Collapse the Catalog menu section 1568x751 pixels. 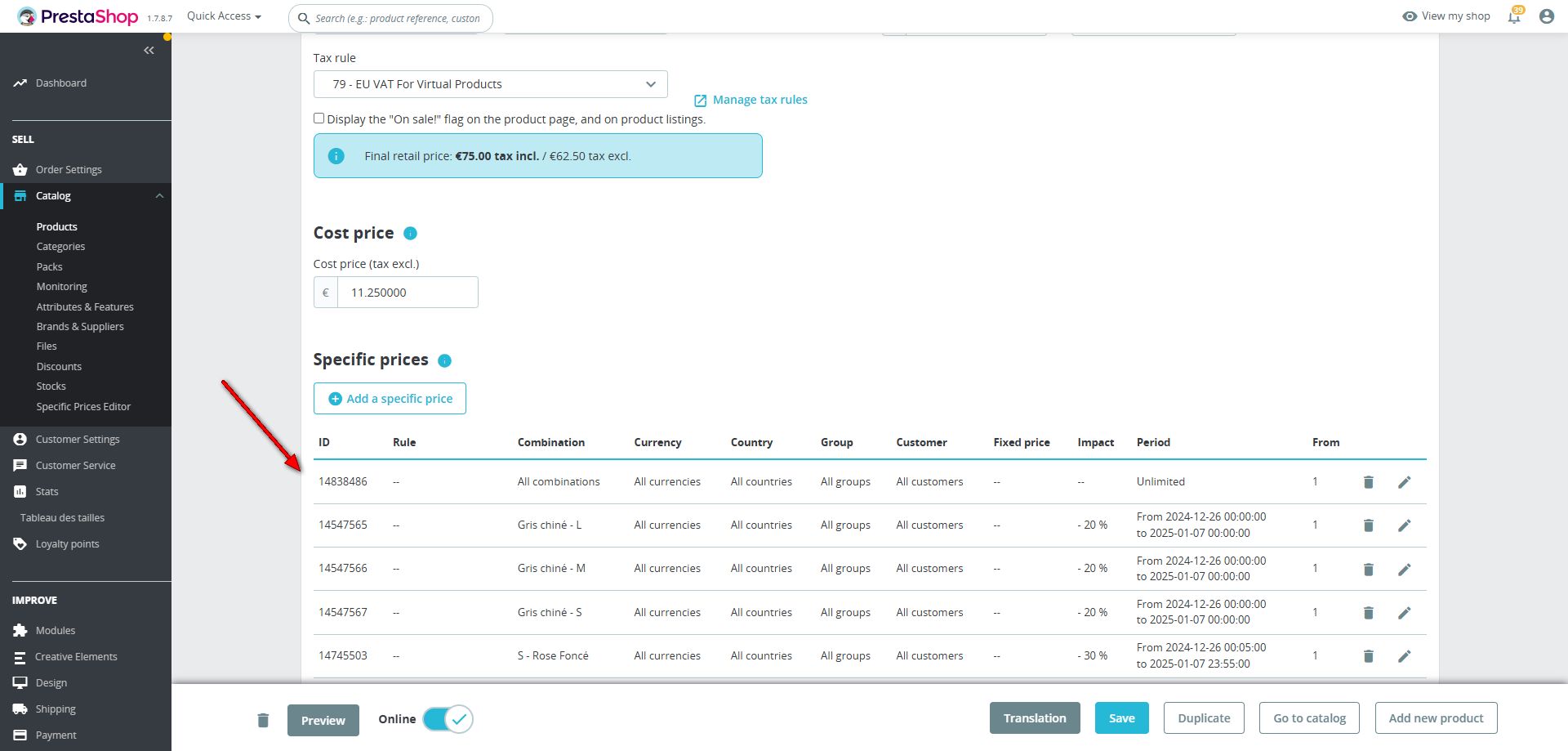(x=160, y=196)
